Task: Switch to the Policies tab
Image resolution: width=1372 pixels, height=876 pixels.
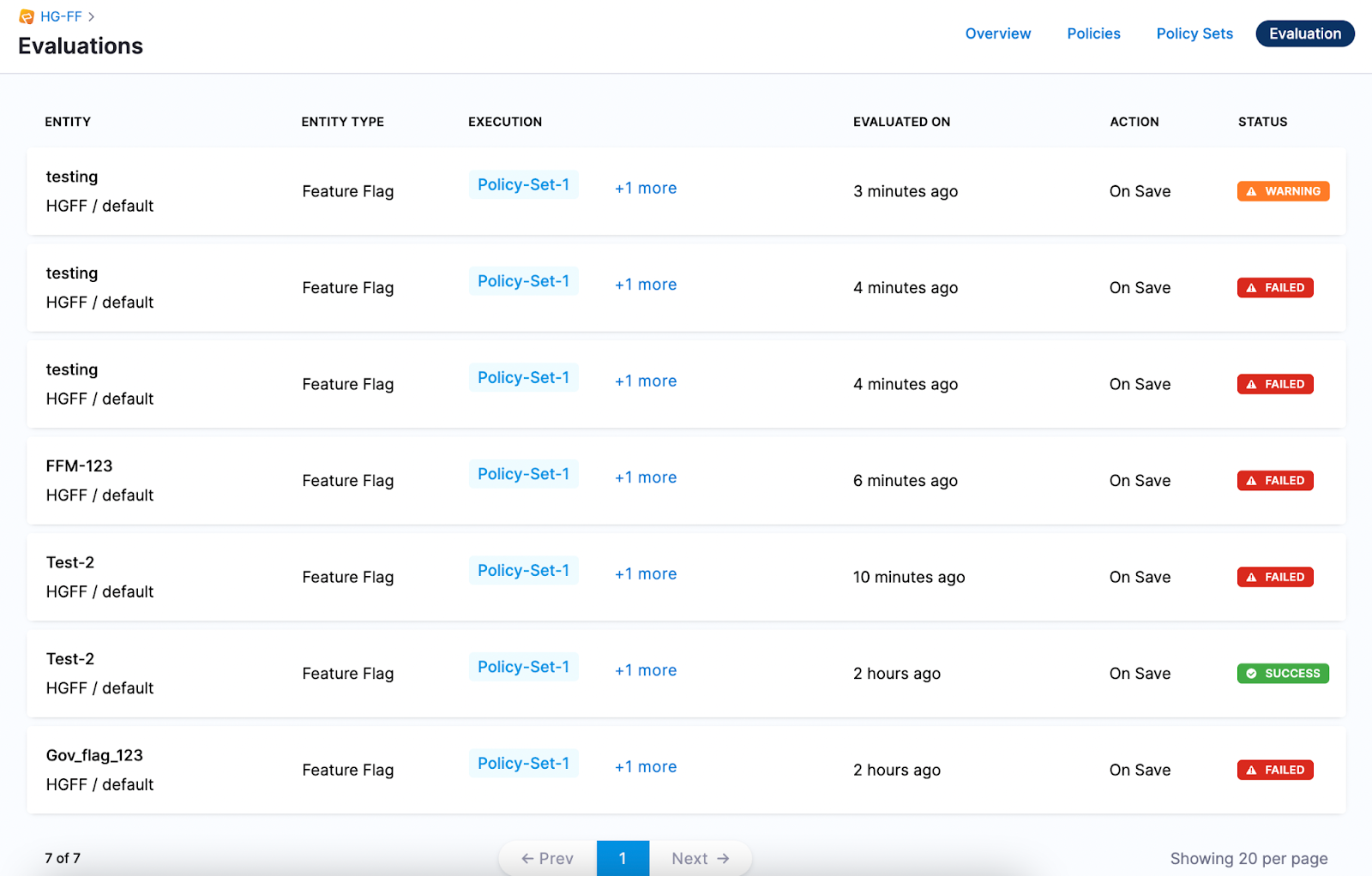Action: (1093, 33)
